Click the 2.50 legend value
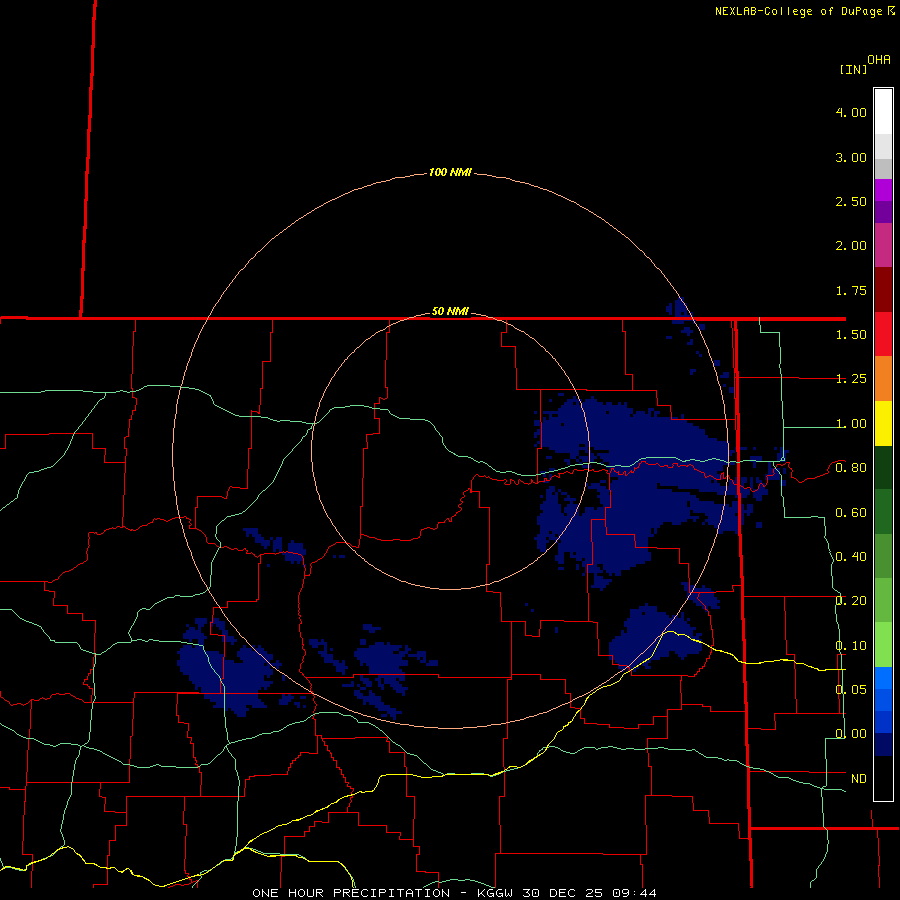This screenshot has width=900, height=900. click(x=851, y=201)
